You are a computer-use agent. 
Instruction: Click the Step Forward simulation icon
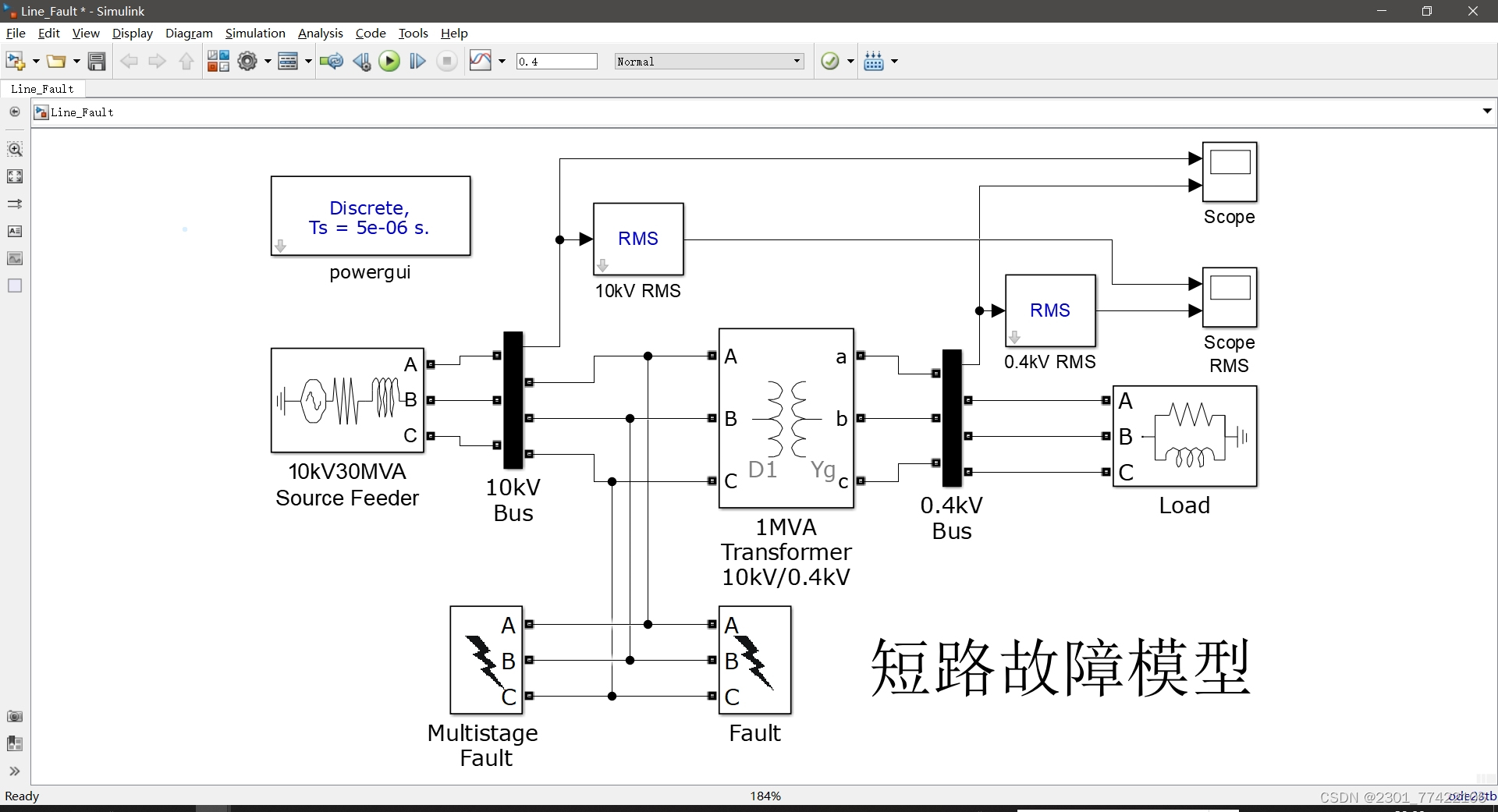point(418,61)
